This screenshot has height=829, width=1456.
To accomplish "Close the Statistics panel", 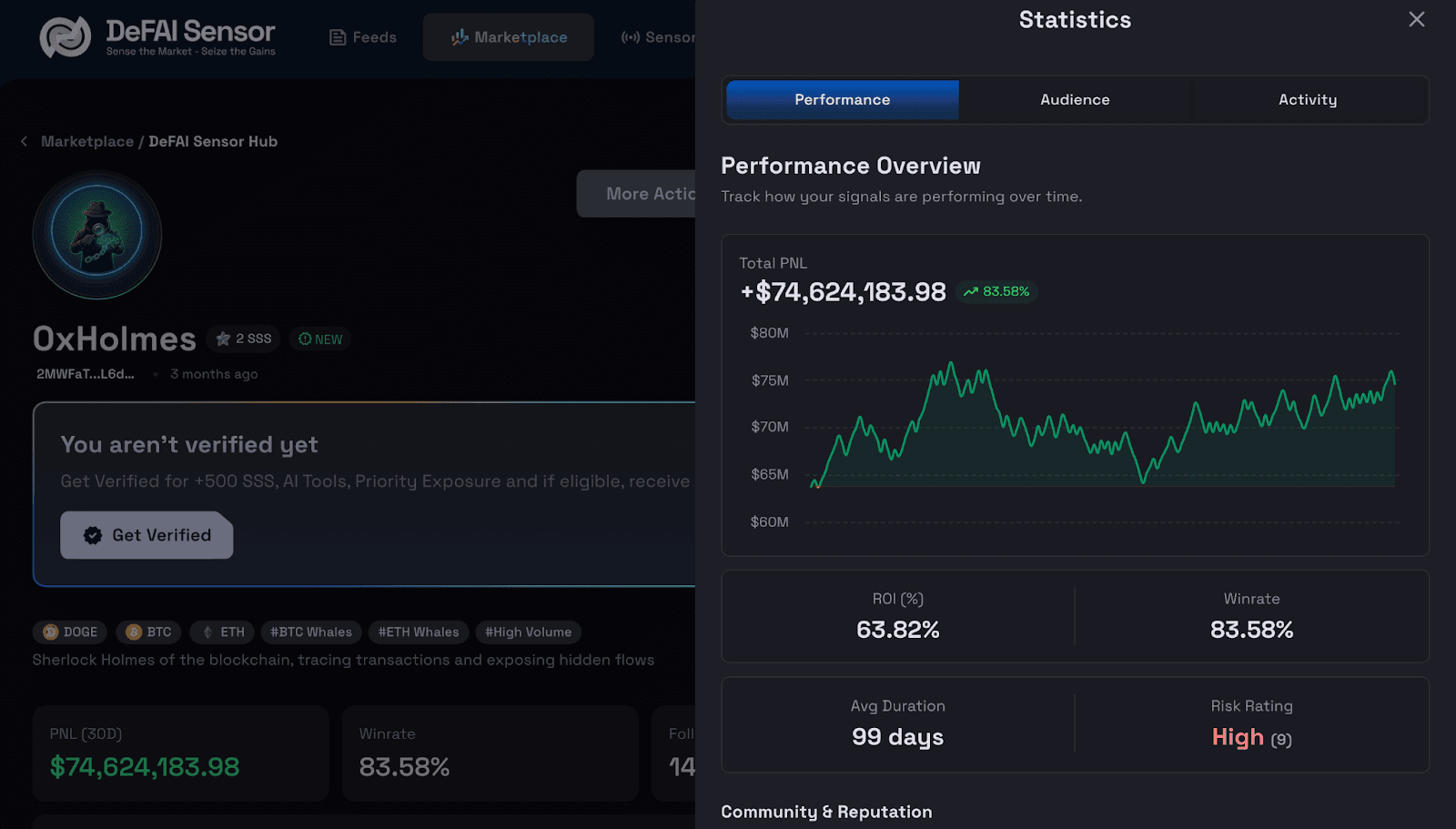I will pos(1416,18).
